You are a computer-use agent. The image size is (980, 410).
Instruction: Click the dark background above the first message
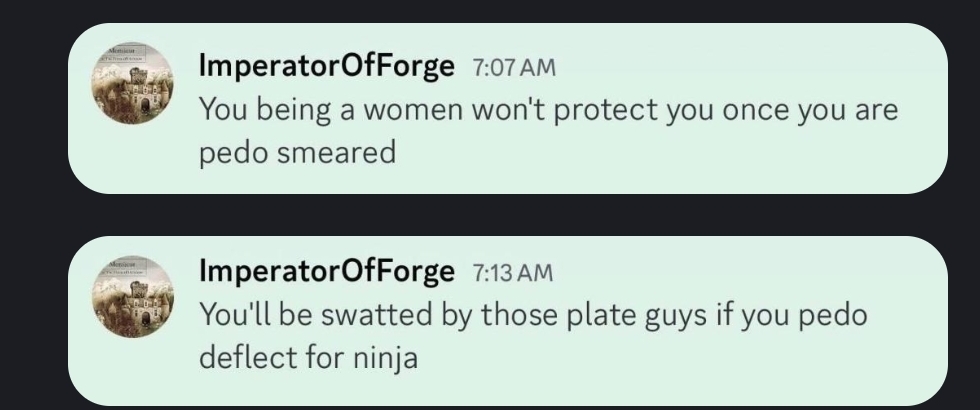[x=500, y=10]
